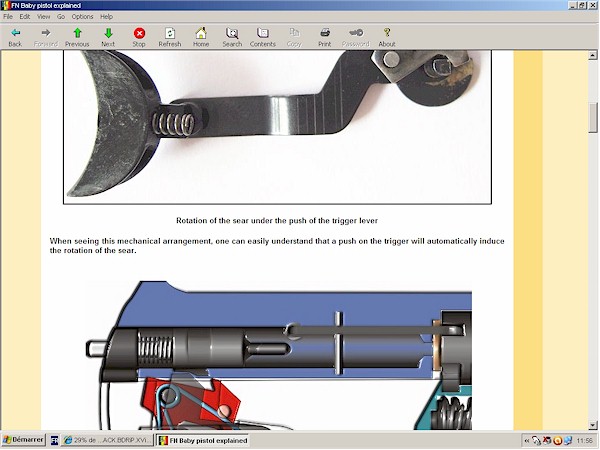
Task: Expand hidden tray icons chevron
Action: pos(527,441)
